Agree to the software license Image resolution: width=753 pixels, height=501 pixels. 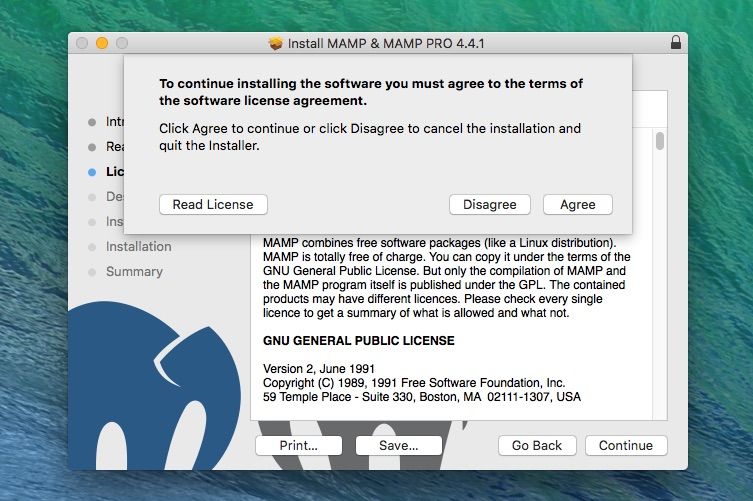[x=578, y=205]
